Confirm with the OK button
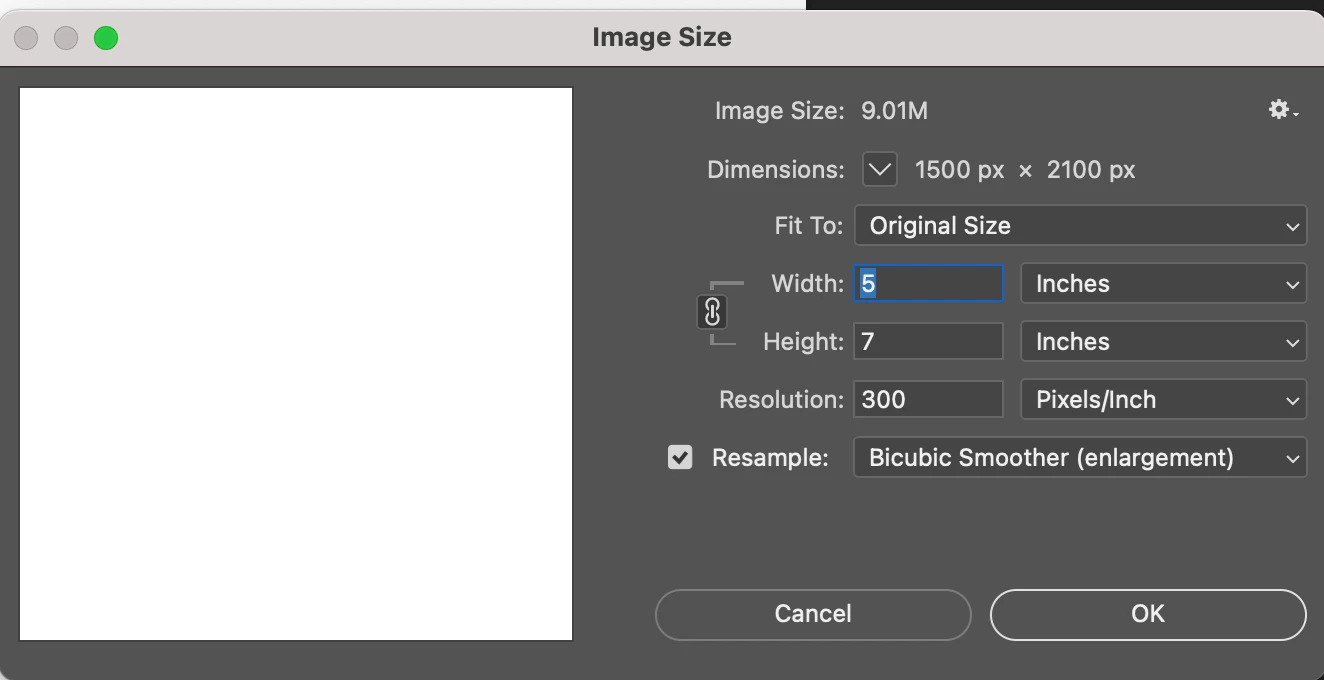This screenshot has width=1324, height=680. 1148,614
